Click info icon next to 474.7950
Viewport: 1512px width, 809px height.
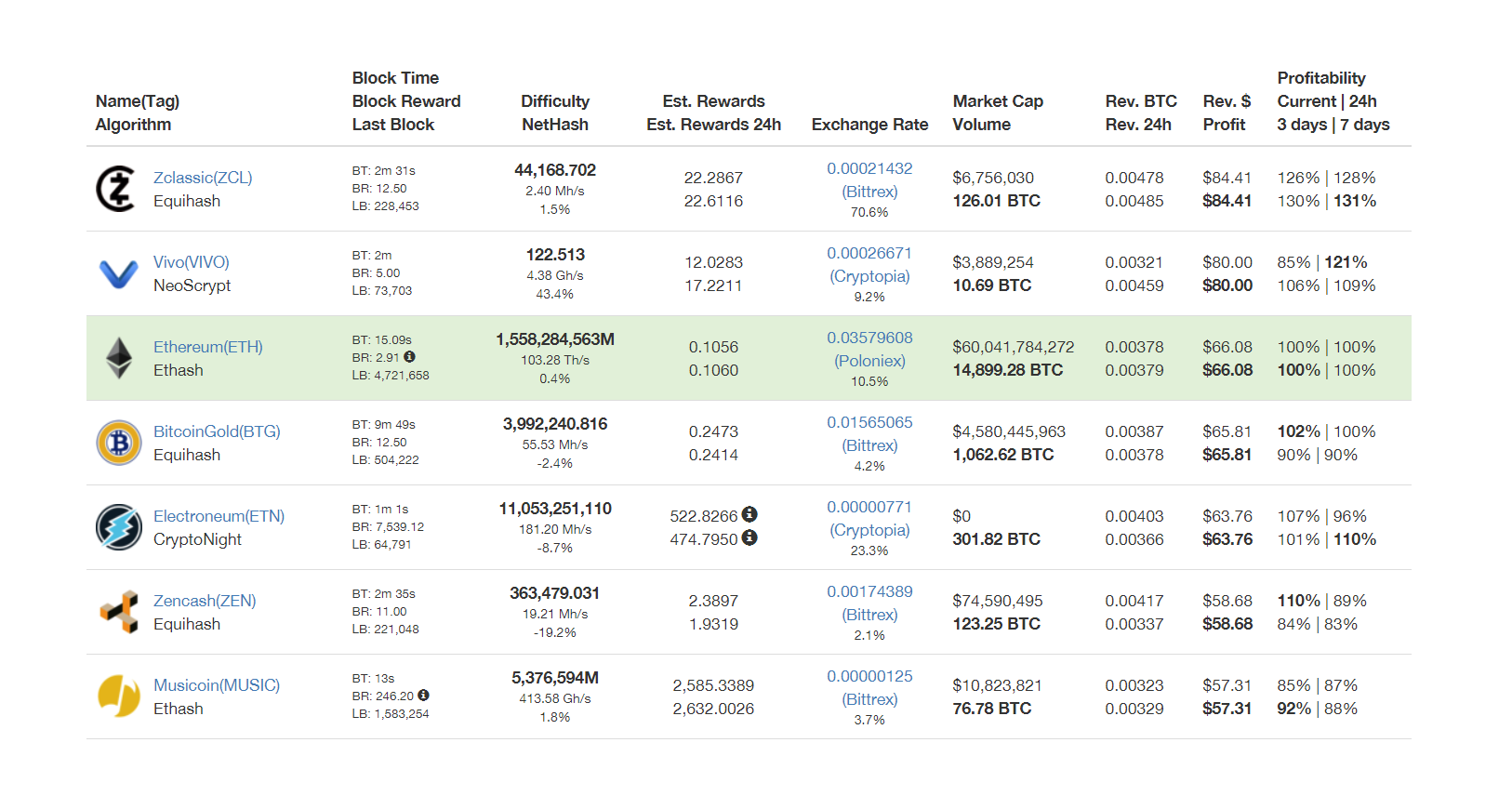(749, 537)
